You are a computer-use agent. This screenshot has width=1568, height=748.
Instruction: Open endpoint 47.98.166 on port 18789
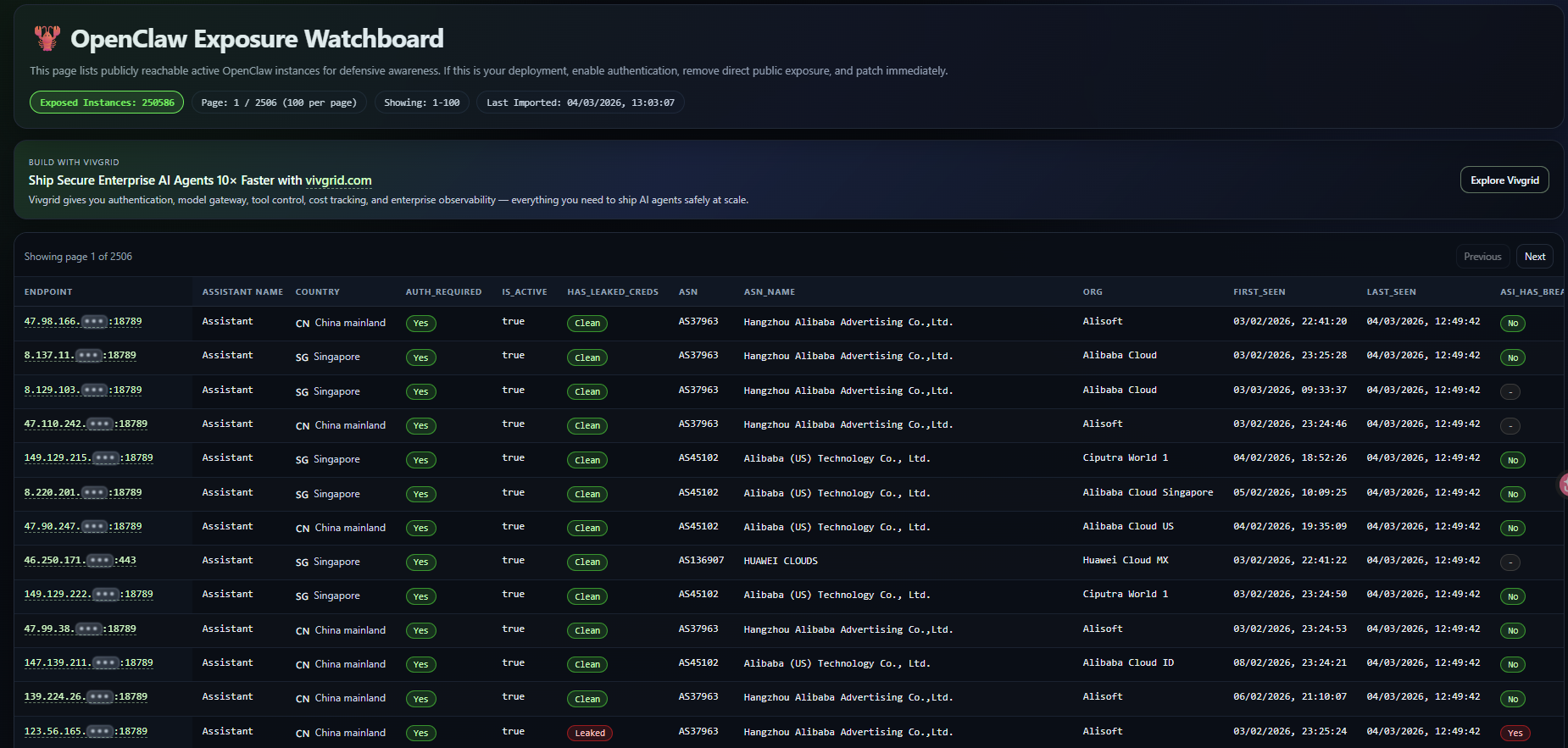click(83, 322)
